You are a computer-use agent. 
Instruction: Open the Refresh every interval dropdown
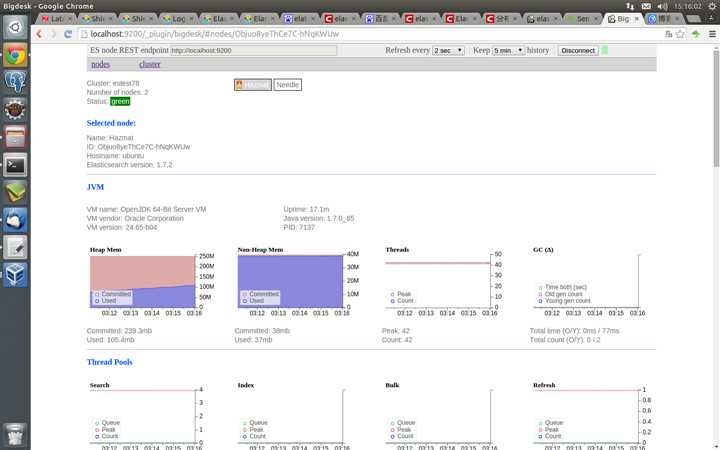[448, 51]
